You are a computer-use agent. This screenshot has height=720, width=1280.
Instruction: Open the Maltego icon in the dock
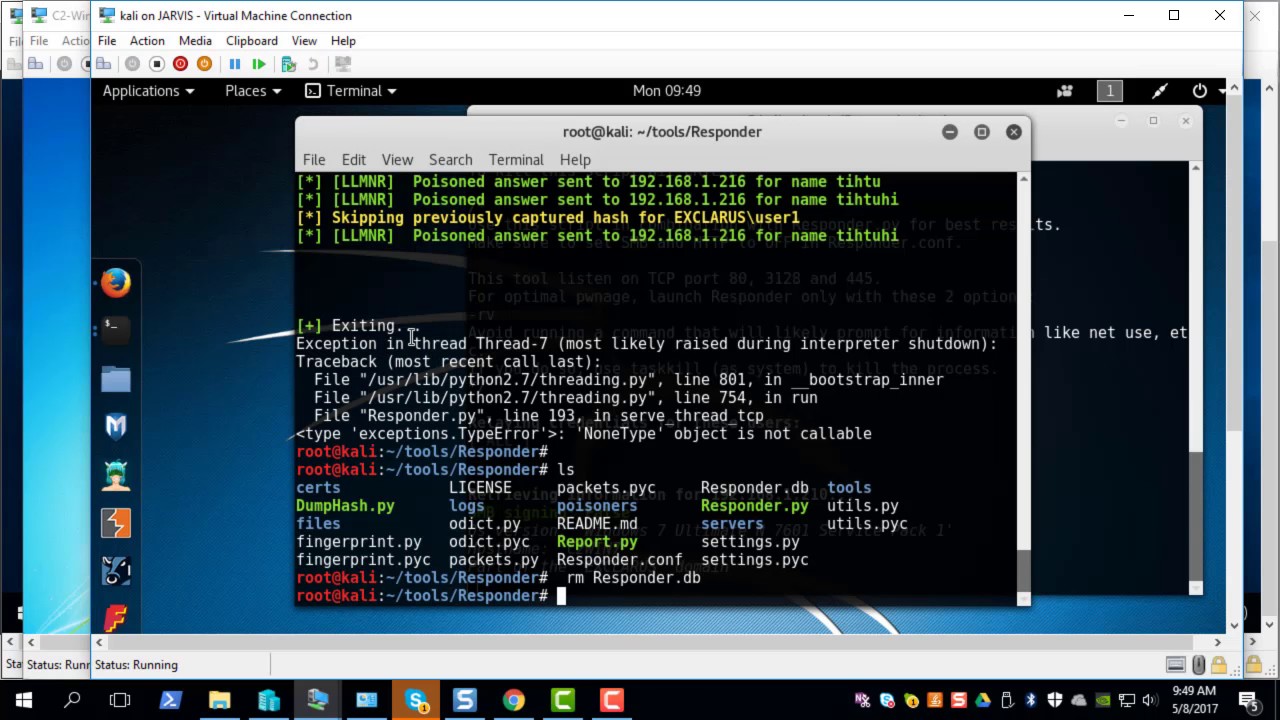coord(116,570)
